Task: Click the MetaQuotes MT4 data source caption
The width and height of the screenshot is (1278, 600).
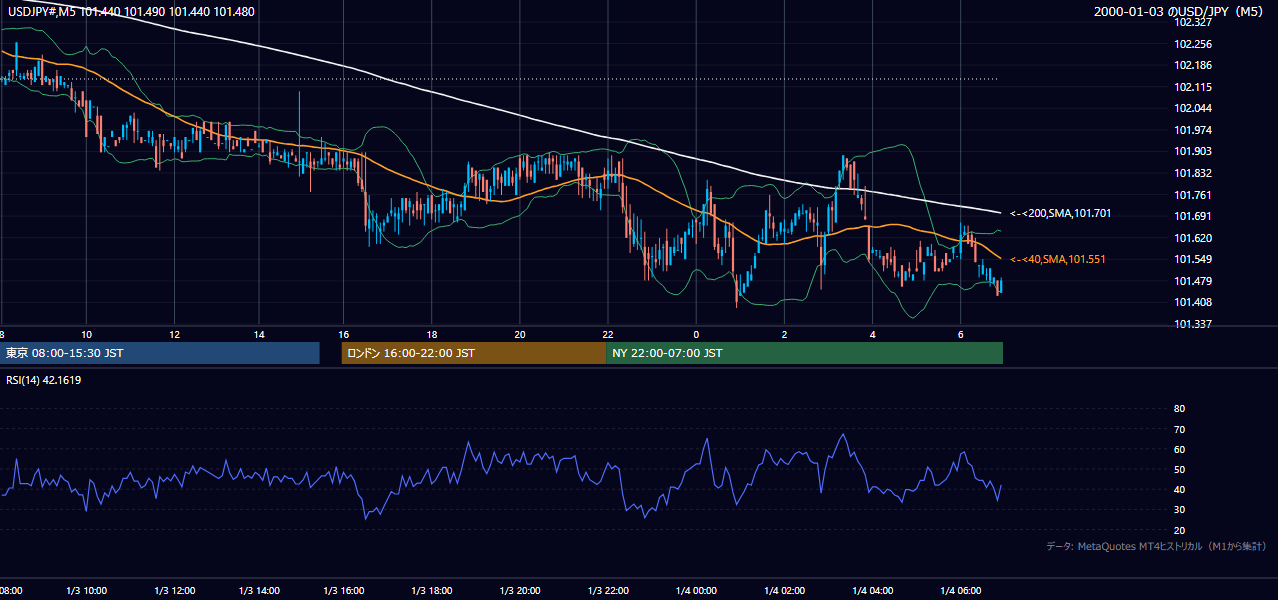Action: point(1156,546)
